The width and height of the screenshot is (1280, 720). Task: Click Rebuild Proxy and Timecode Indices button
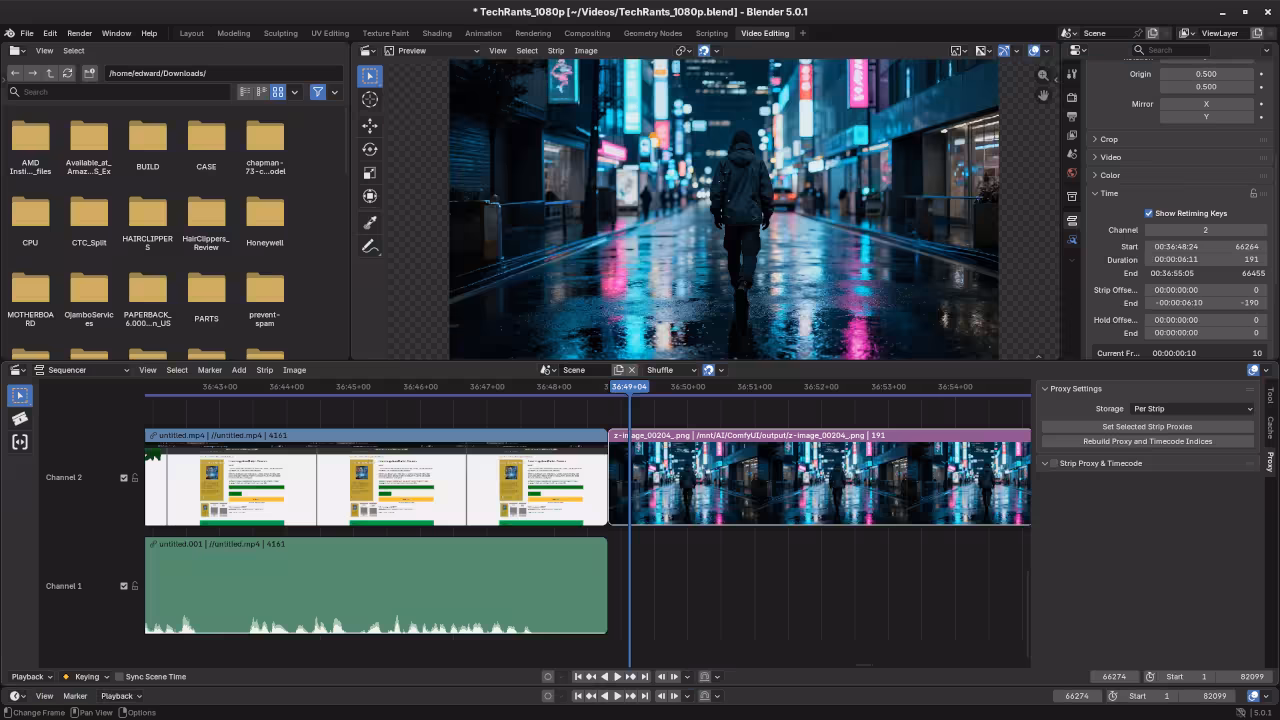coord(1147,441)
